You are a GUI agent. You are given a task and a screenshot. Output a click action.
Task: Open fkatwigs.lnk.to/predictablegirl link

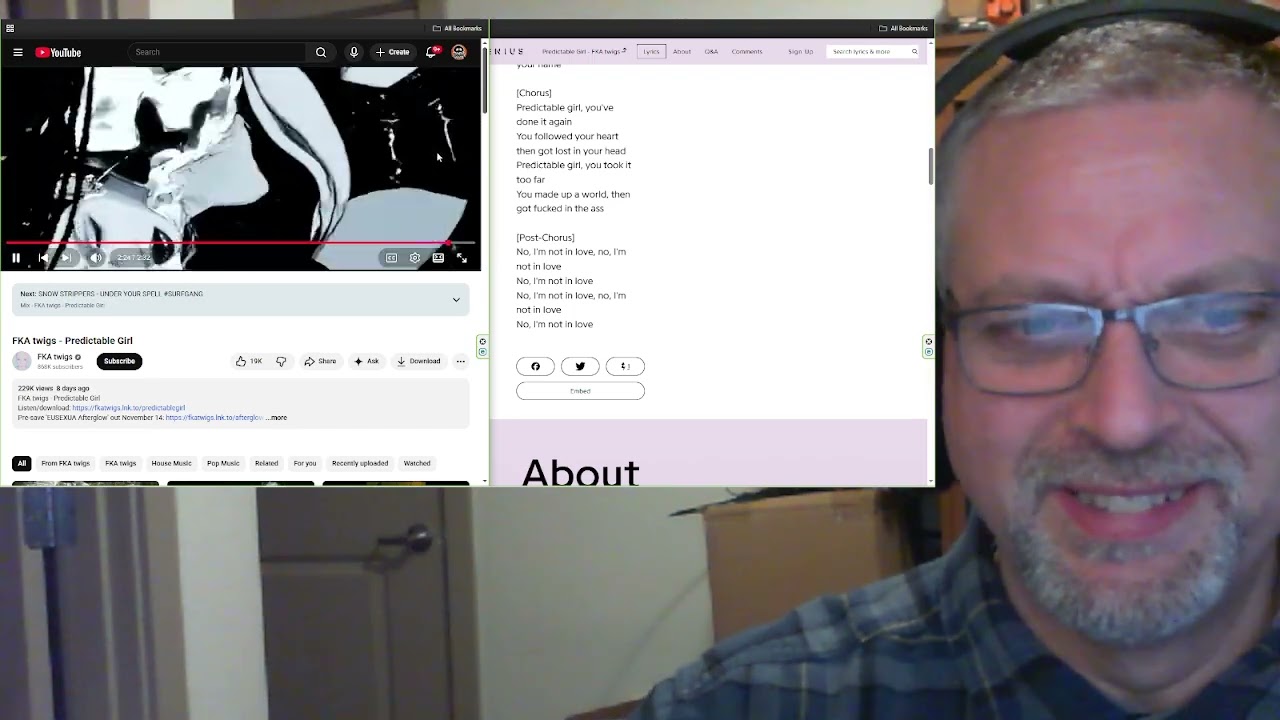click(x=128, y=408)
